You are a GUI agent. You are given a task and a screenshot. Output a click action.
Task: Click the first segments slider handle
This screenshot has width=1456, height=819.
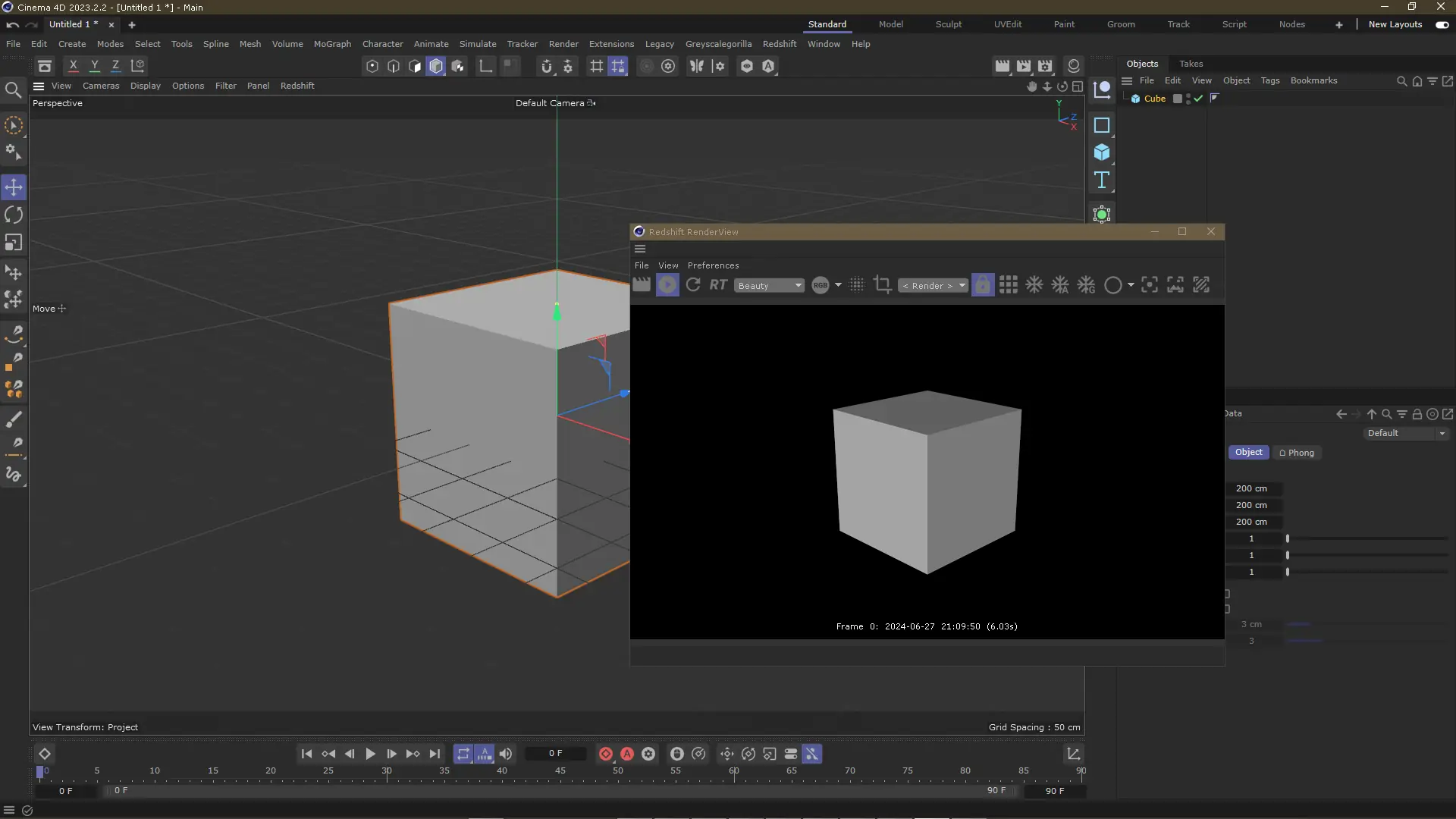(1288, 539)
